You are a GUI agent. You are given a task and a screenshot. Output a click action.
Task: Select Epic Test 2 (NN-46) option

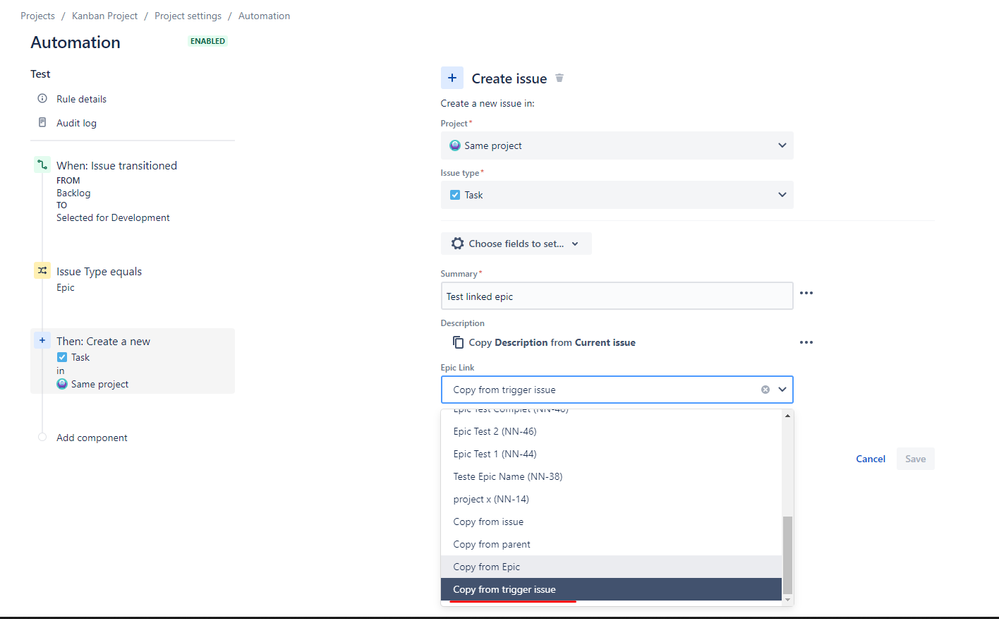[x=611, y=431]
